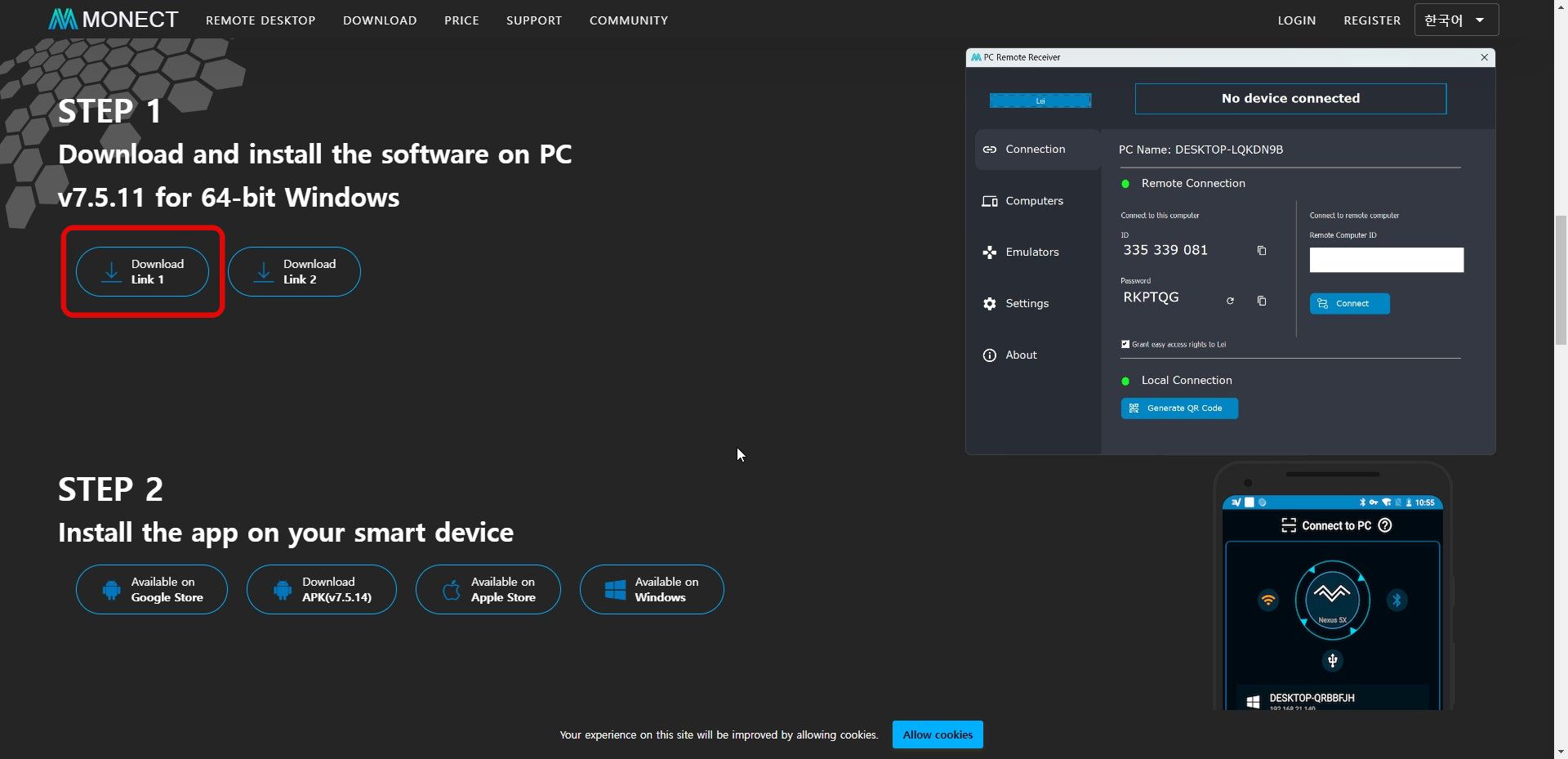Click the Connection link icon
Screen dimensions: 1568x759
990,150
